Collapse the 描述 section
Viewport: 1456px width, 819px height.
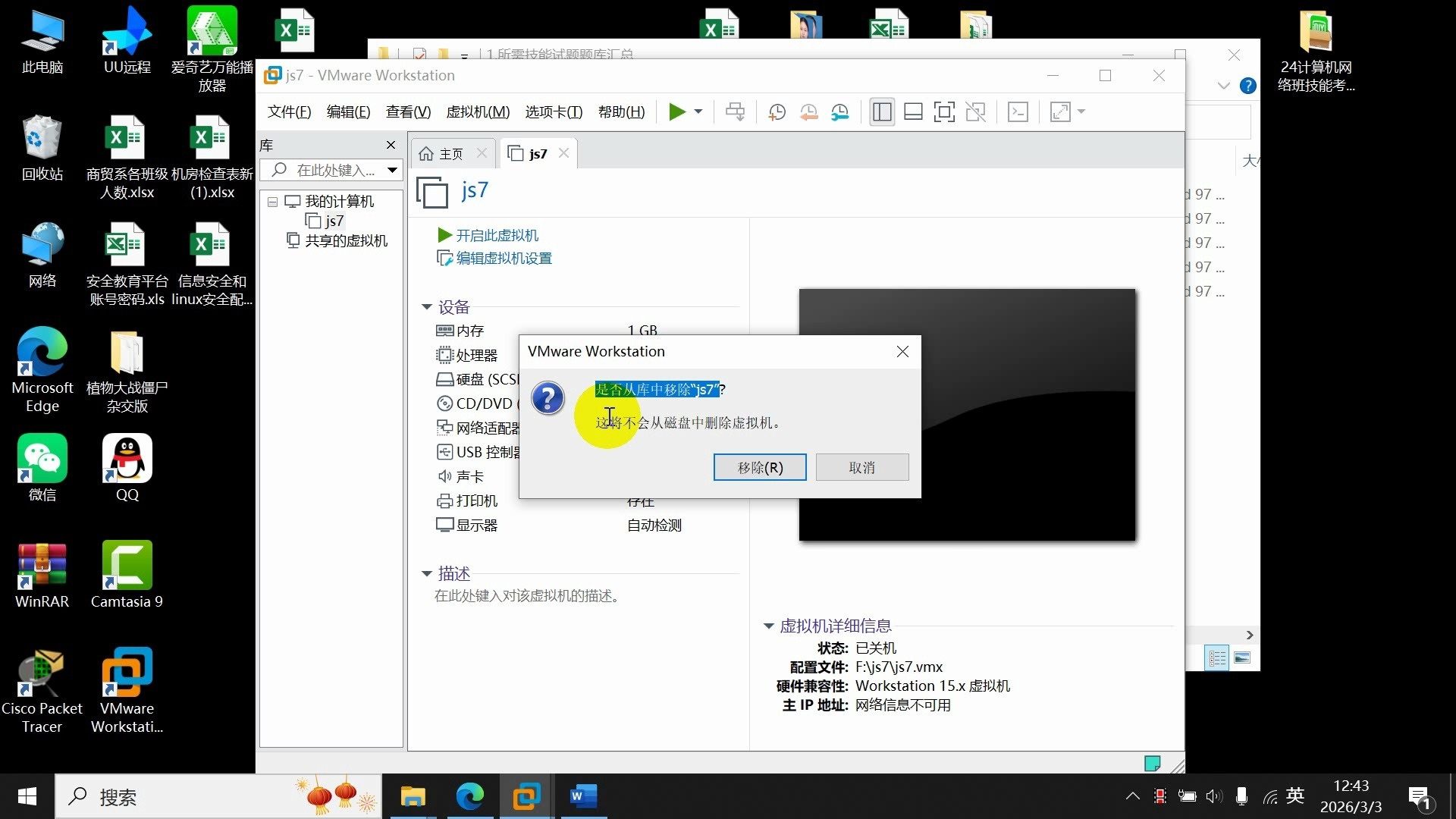click(426, 574)
